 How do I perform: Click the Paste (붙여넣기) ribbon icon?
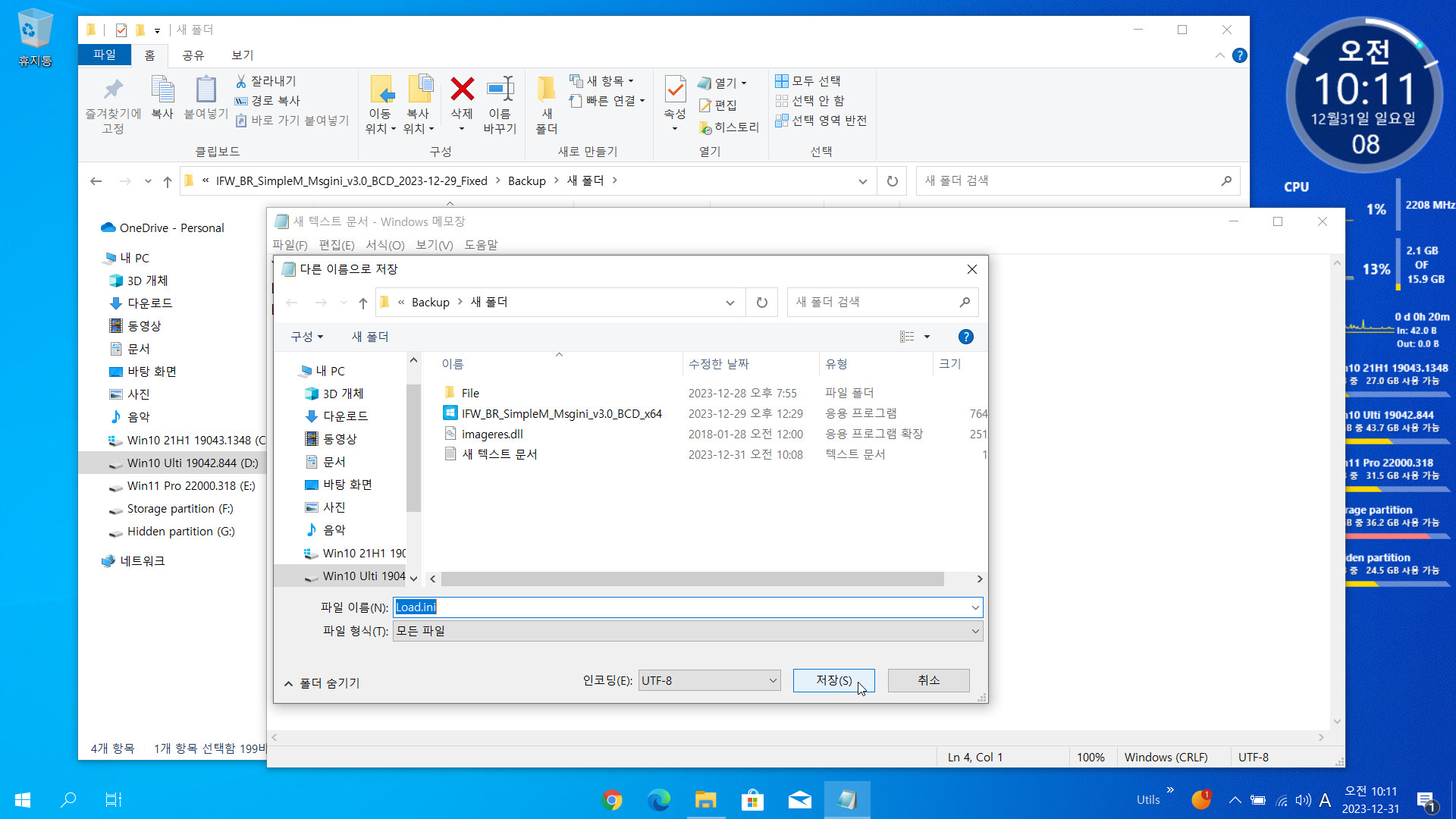pyautogui.click(x=206, y=89)
